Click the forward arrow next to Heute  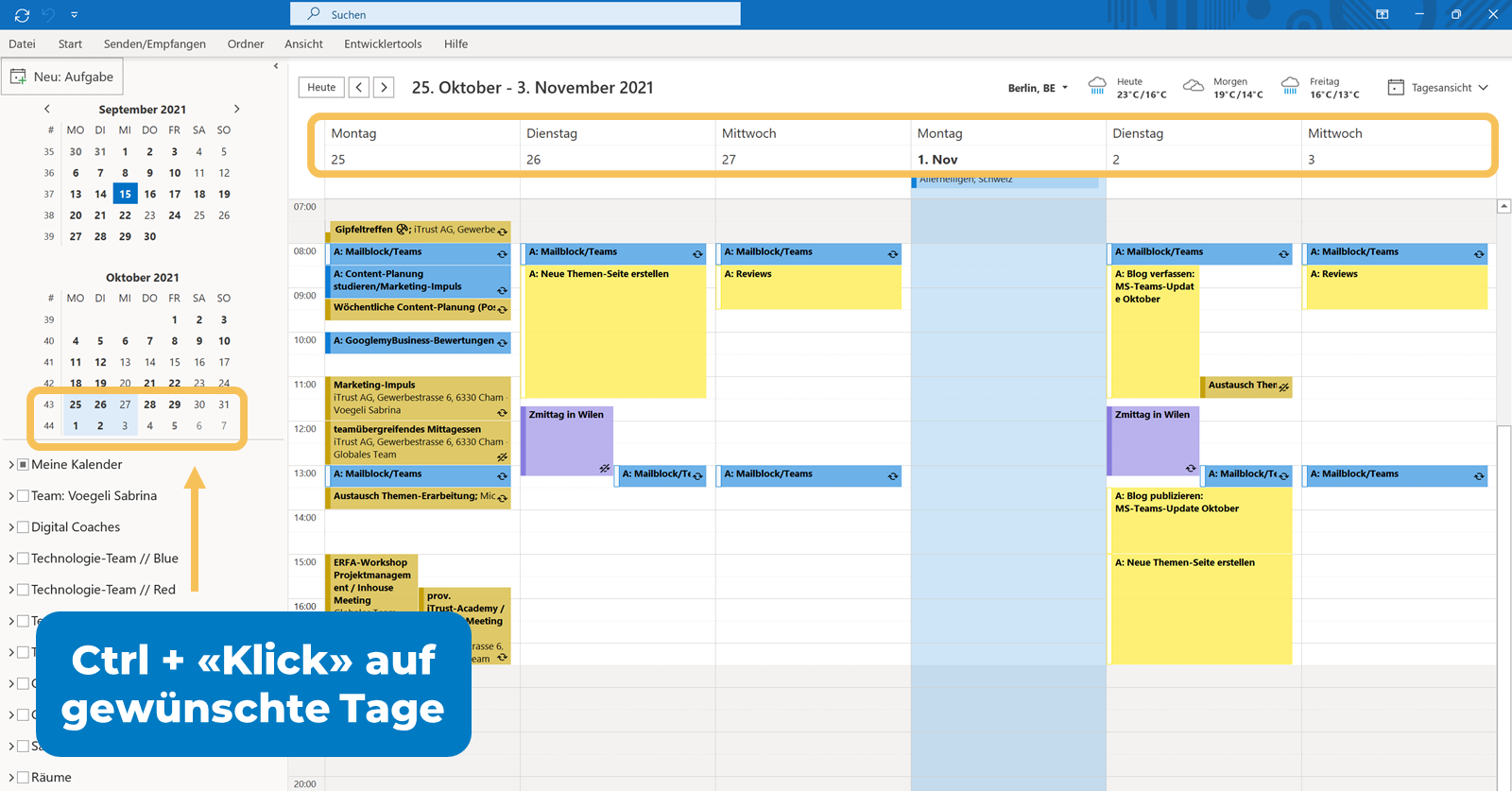[384, 87]
